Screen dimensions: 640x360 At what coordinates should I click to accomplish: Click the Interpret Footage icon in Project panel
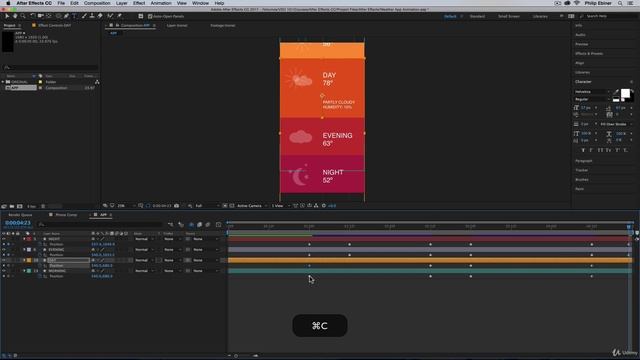coord(4,206)
